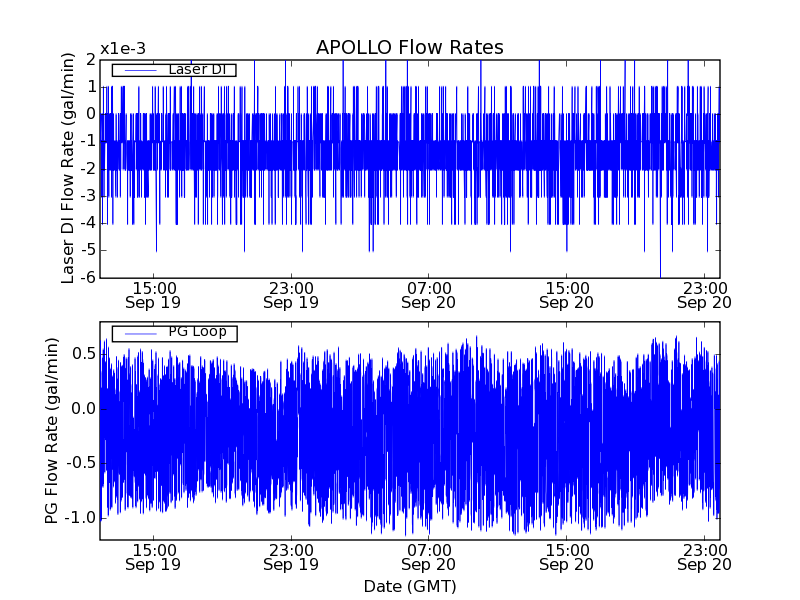Click the "-5" tick on Laser DI axis

[x=88, y=251]
